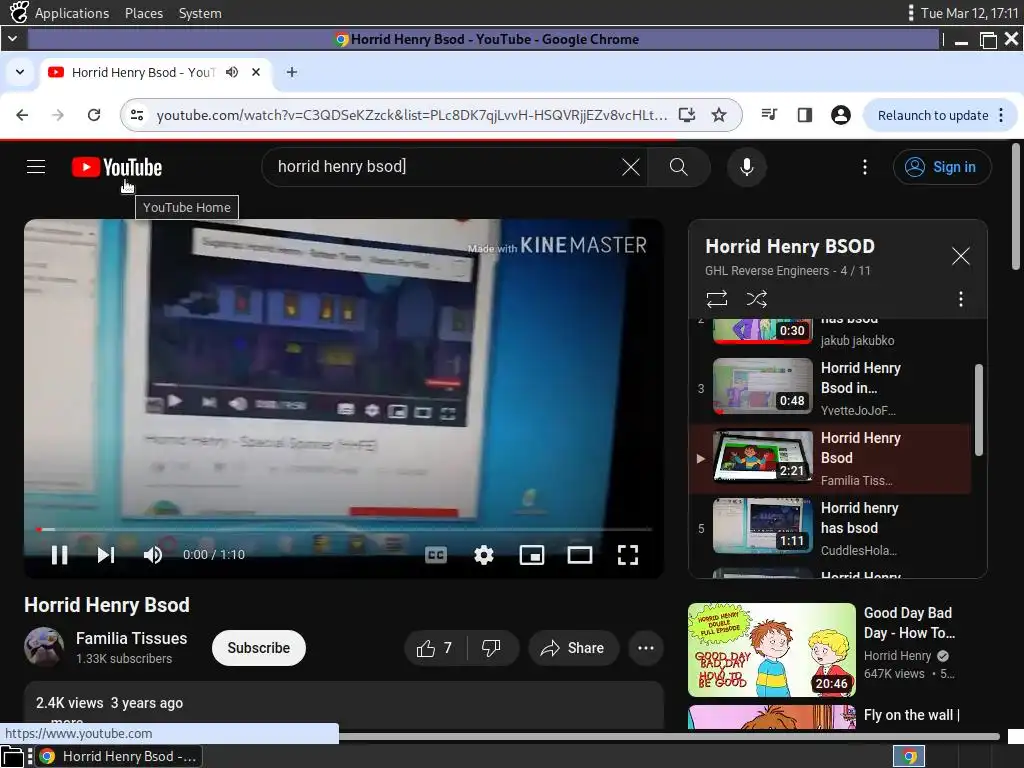This screenshot has width=1024, height=768.
Task: Mute the tab via speaker icon
Action: [232, 72]
